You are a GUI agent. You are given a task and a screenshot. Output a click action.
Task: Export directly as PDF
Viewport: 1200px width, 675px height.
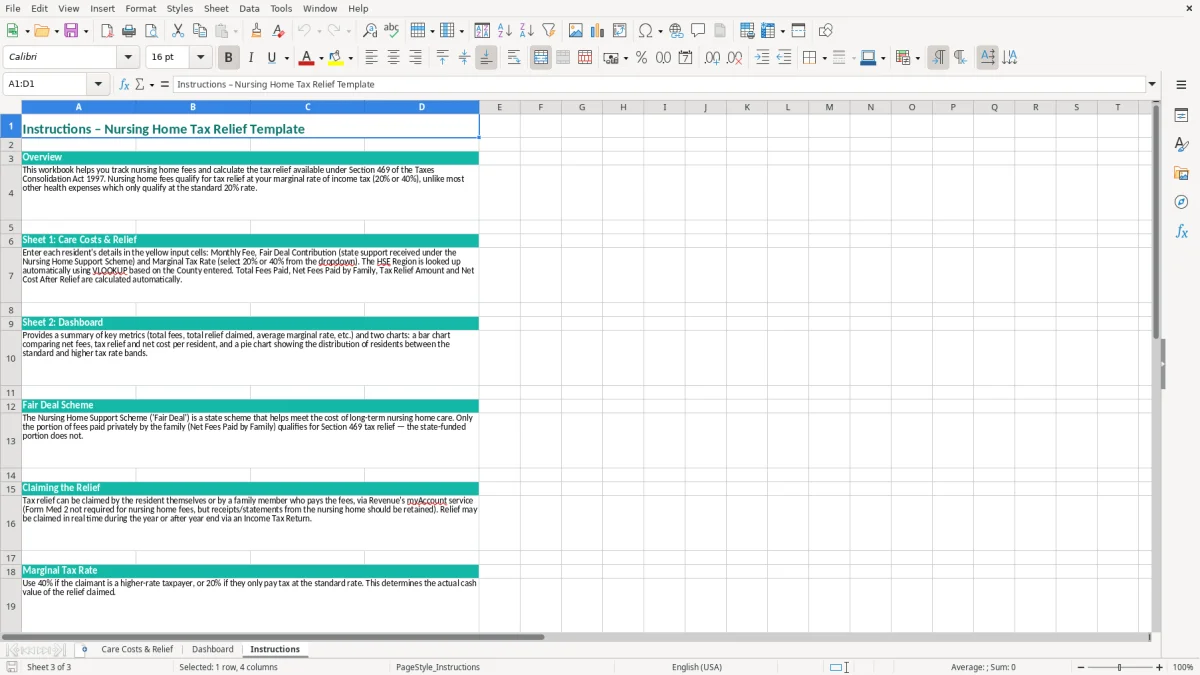(x=107, y=31)
